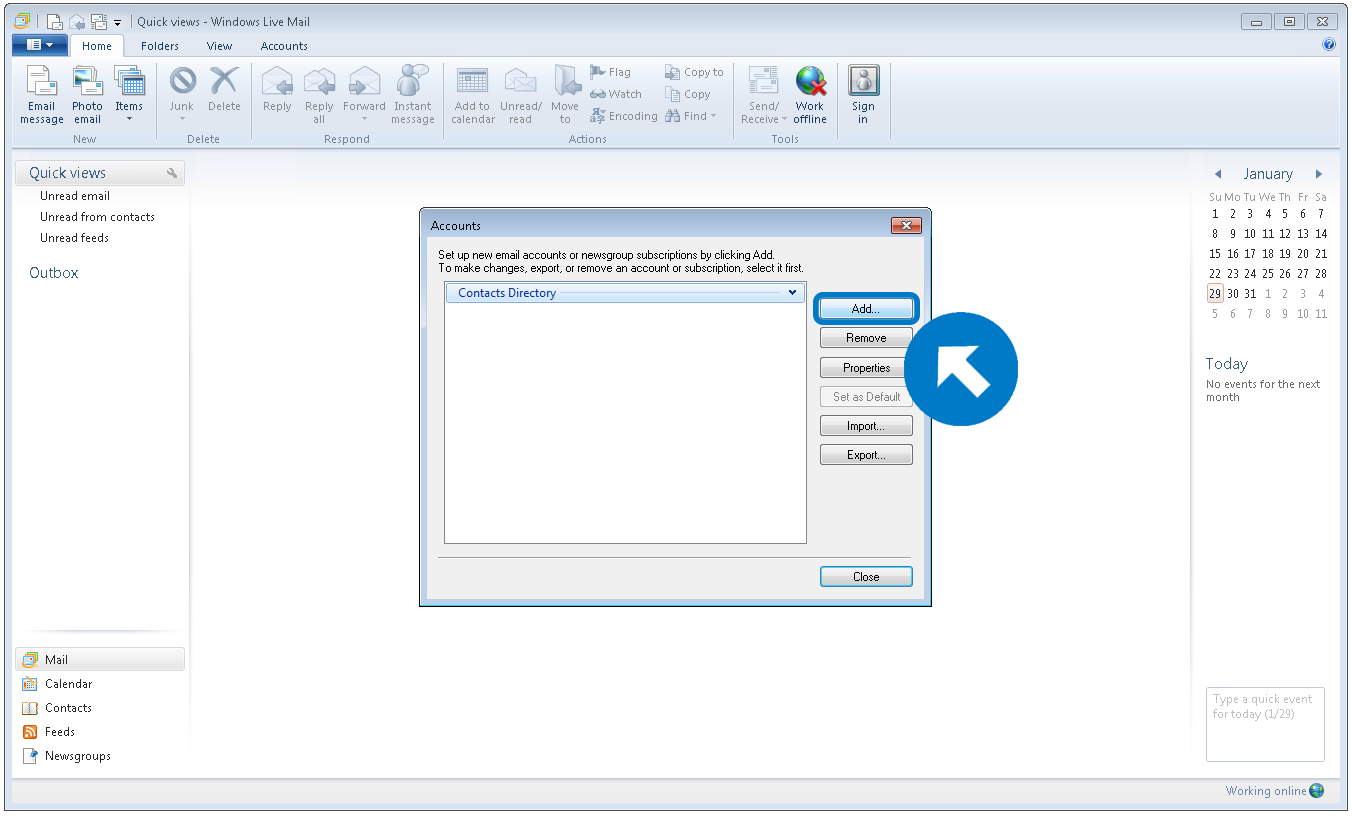Click the new item icon in title bar
1352x816 pixels.
click(x=55, y=21)
